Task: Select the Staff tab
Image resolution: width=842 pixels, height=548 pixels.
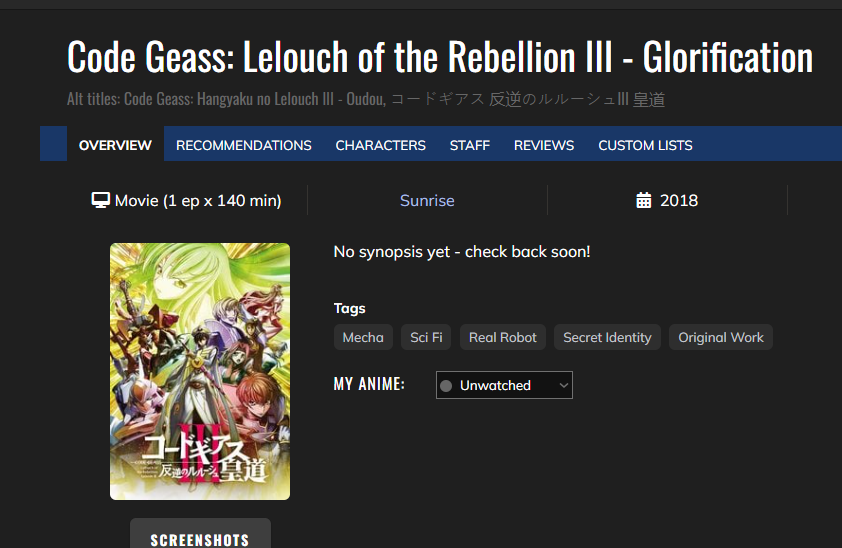Action: (x=470, y=145)
